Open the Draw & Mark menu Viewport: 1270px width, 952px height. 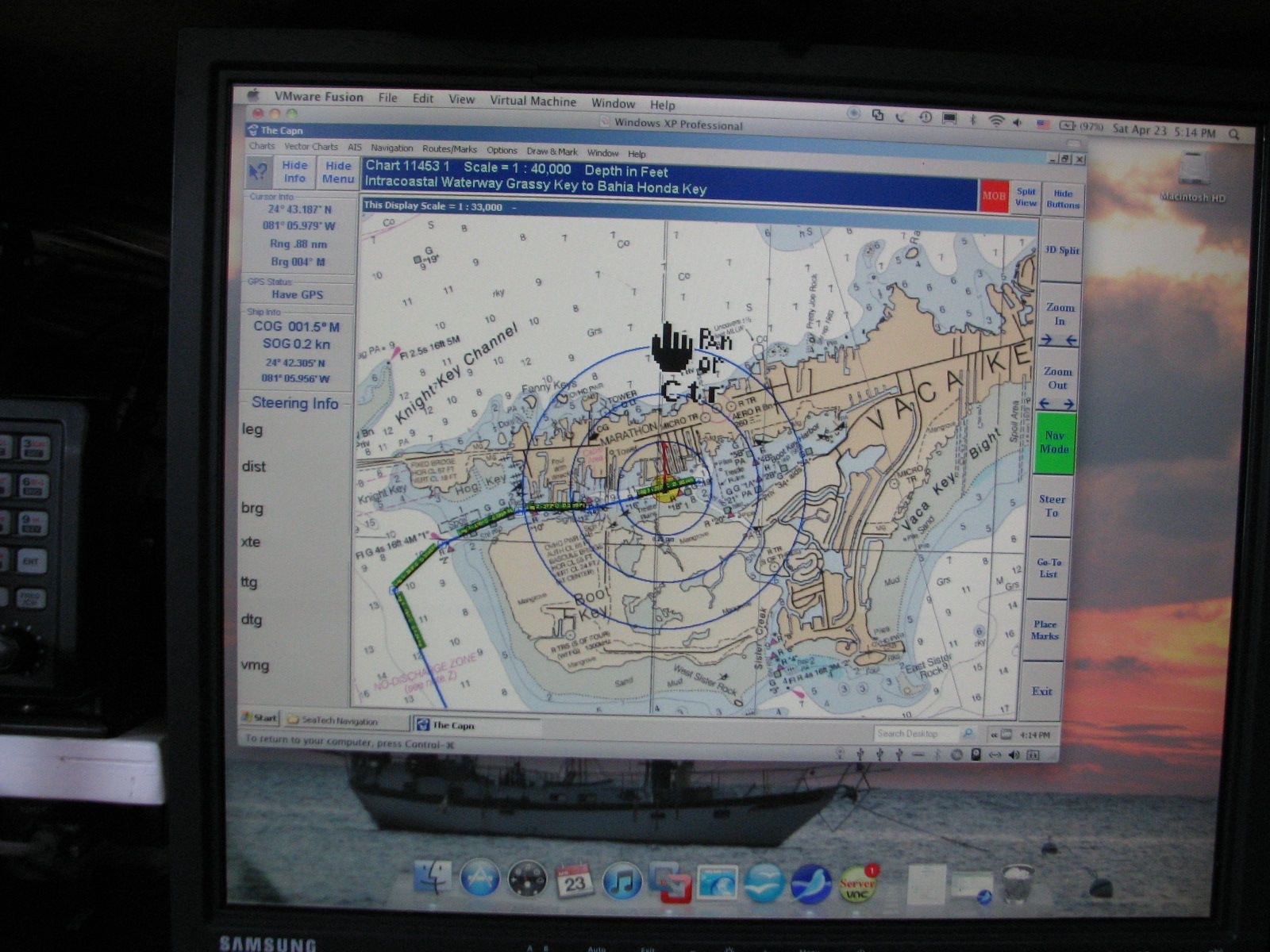(552, 152)
